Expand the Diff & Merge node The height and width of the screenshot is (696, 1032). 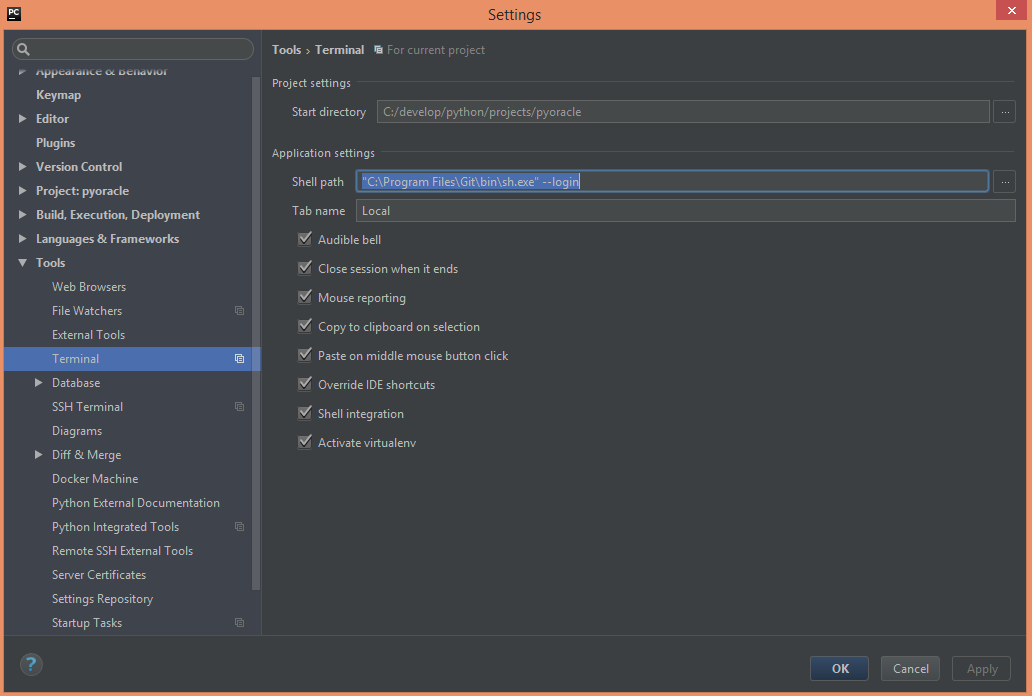[39, 454]
